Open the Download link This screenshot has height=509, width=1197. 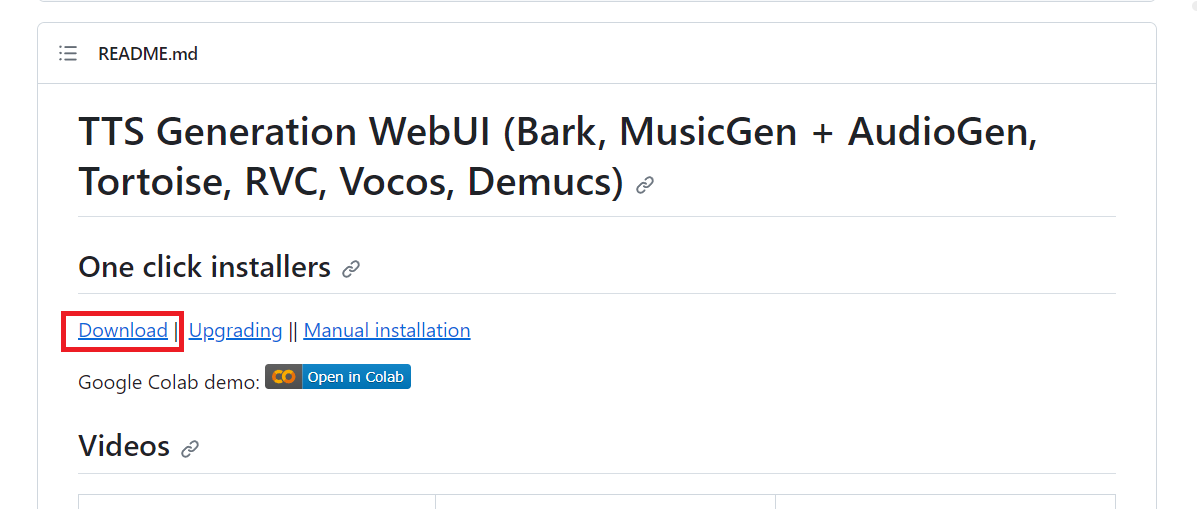[x=123, y=331]
